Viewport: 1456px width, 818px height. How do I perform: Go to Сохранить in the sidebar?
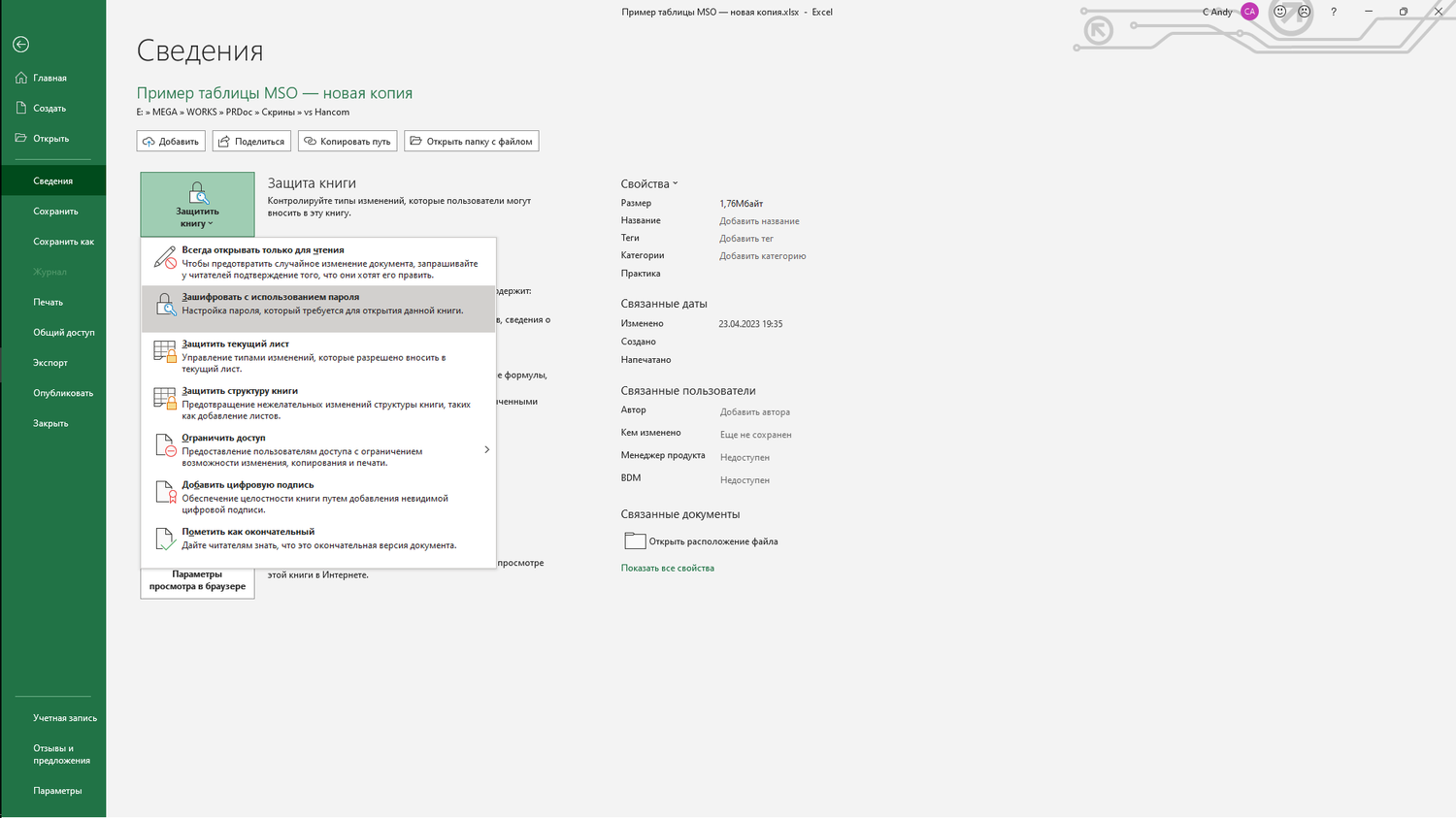click(53, 211)
